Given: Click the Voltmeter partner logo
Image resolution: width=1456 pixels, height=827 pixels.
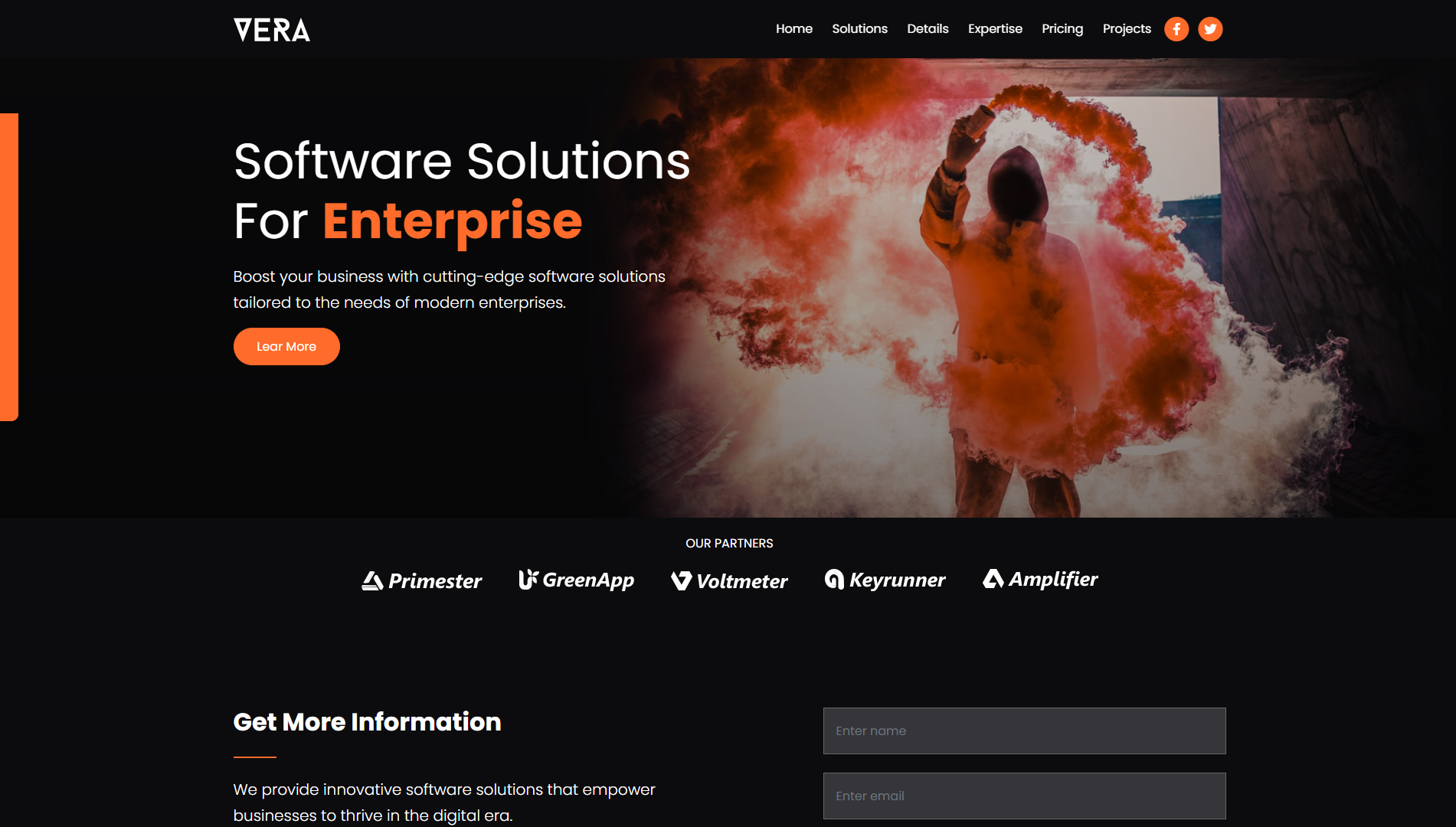Looking at the screenshot, I should pos(728,581).
